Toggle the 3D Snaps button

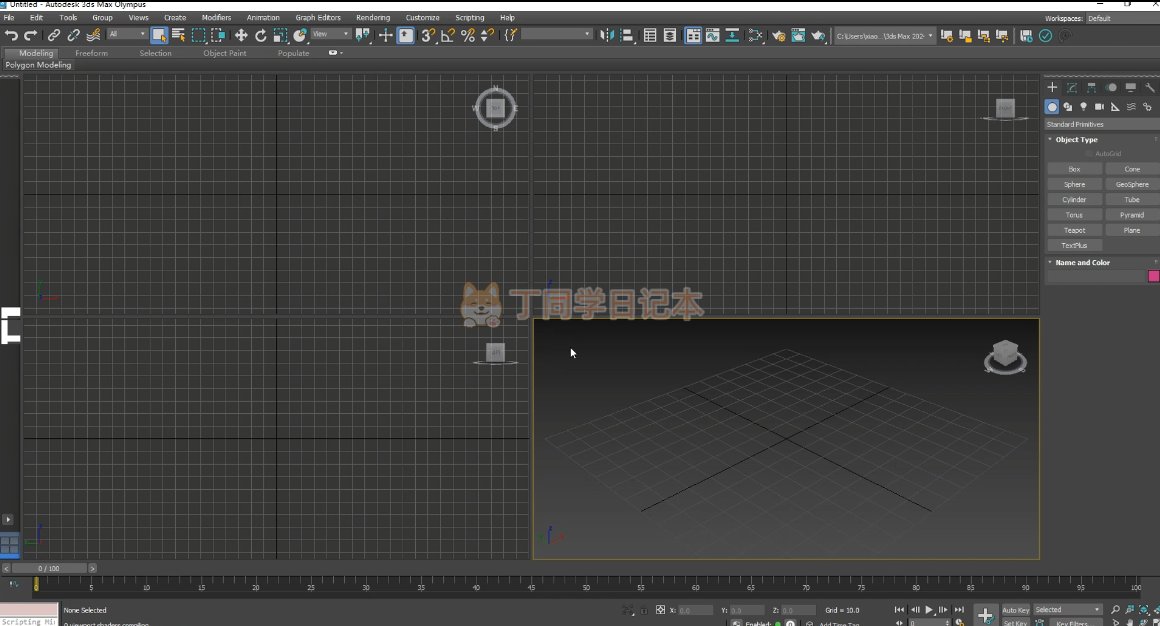(428, 35)
